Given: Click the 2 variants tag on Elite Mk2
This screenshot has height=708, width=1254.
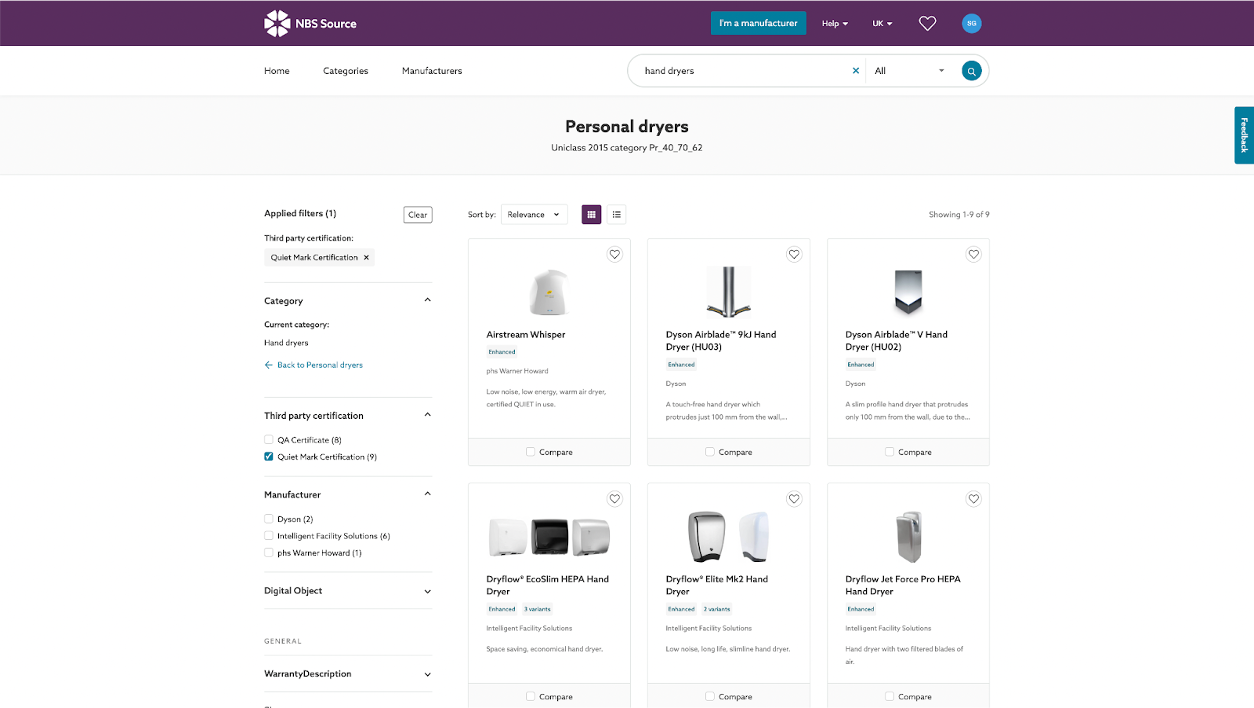Looking at the screenshot, I should pyautogui.click(x=716, y=609).
